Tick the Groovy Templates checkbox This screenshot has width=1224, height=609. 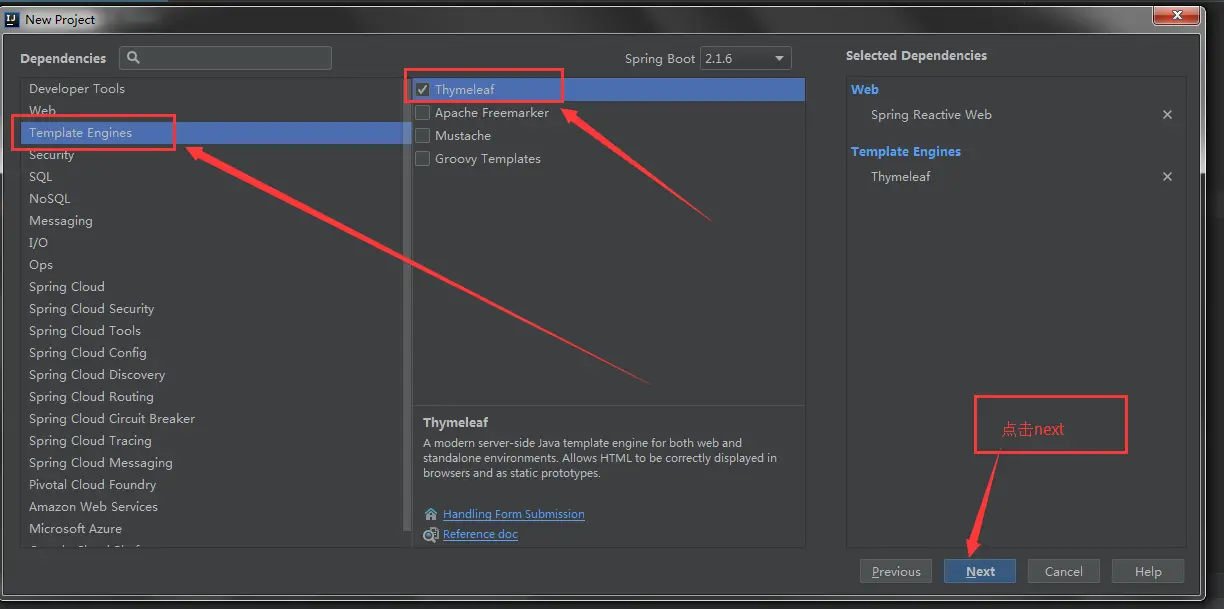coord(423,159)
